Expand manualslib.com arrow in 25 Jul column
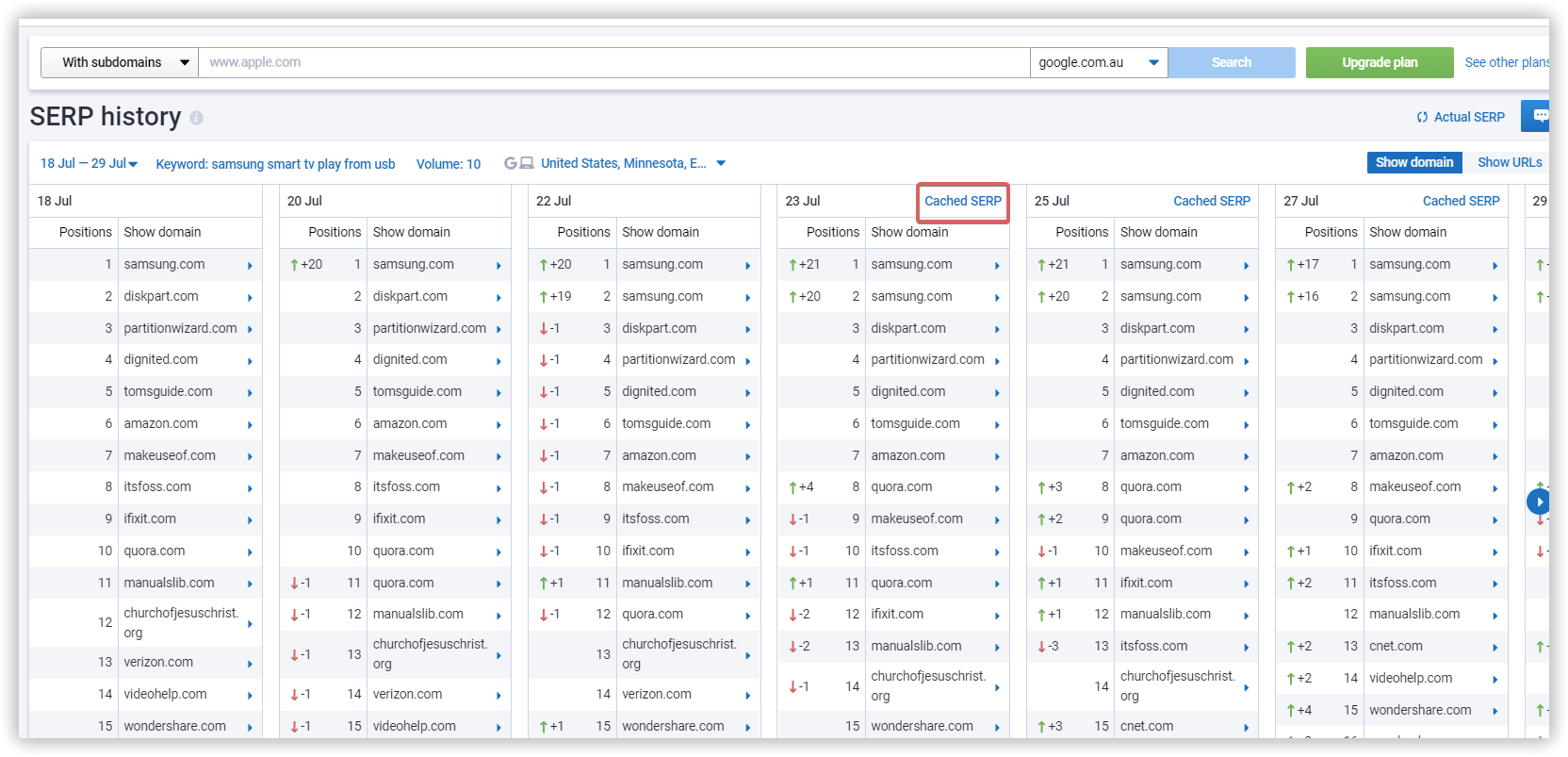This screenshot has height=757, width=1568. pos(1246,616)
